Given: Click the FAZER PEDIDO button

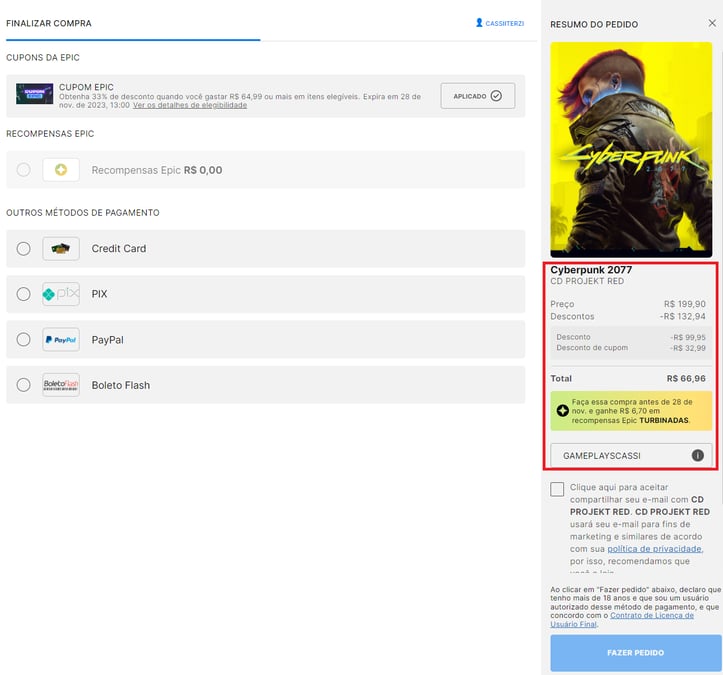Looking at the screenshot, I should pos(636,653).
